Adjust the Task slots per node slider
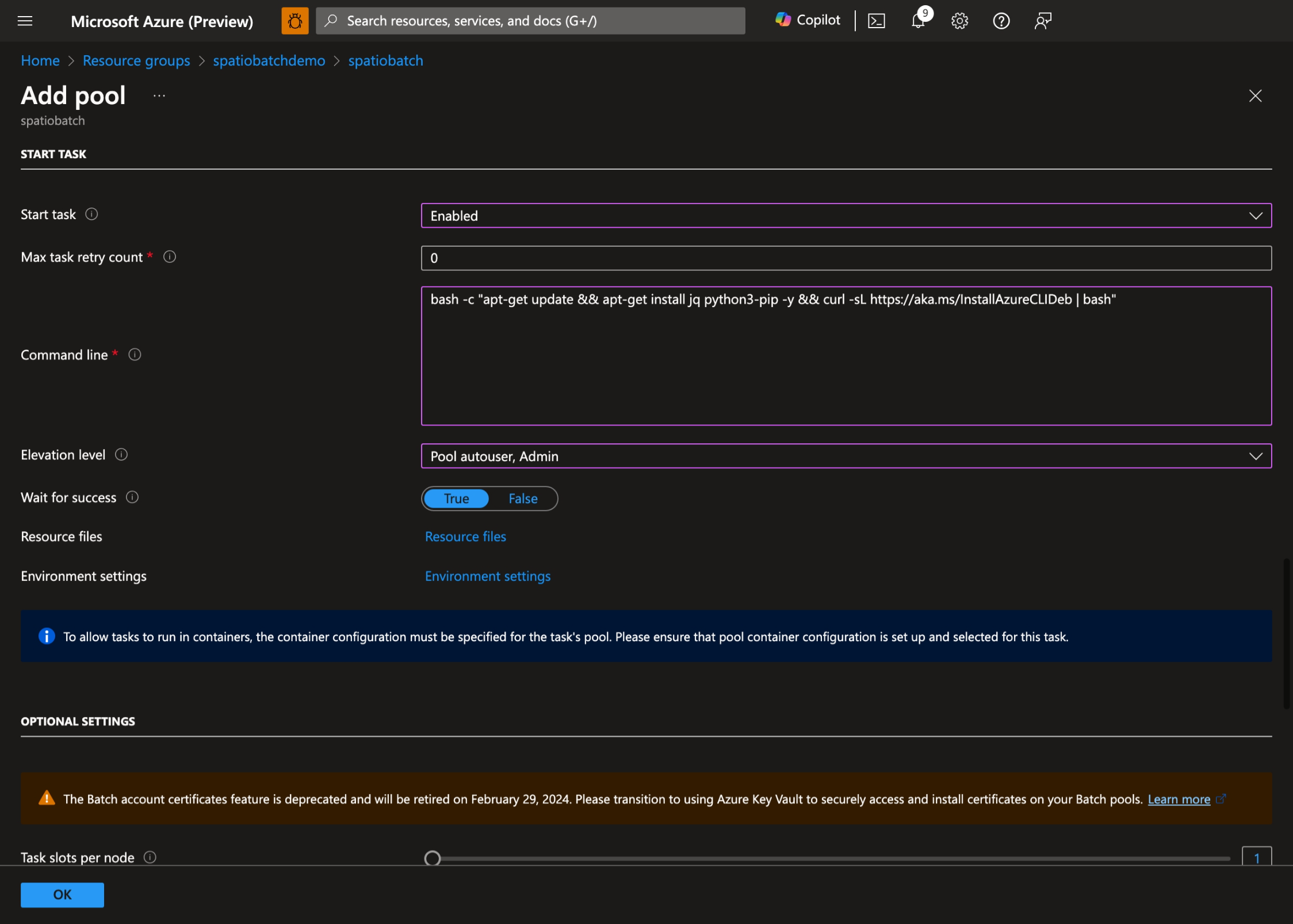This screenshot has height=924, width=1293. click(432, 857)
